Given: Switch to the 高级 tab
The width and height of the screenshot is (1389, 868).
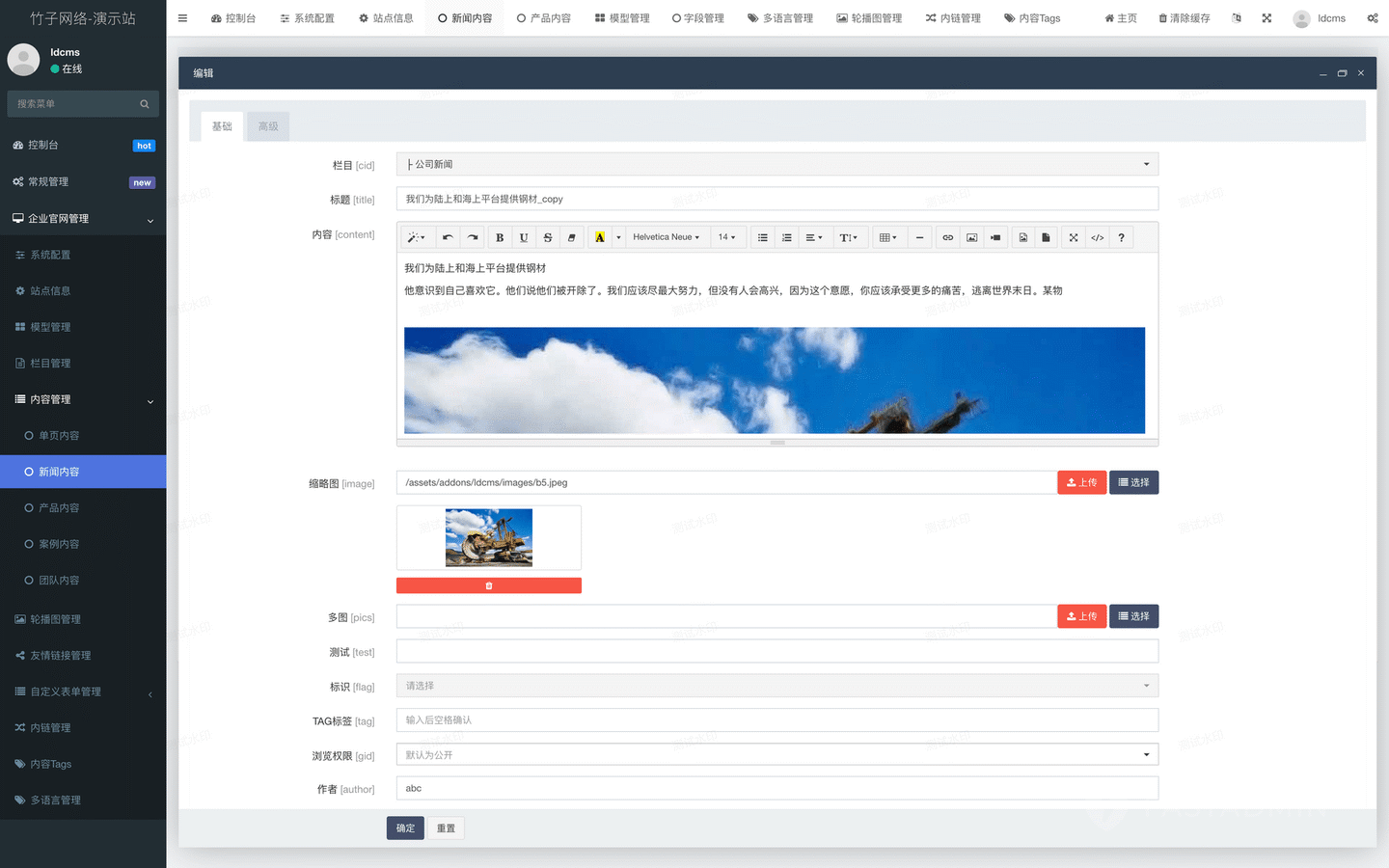Looking at the screenshot, I should coord(268,126).
